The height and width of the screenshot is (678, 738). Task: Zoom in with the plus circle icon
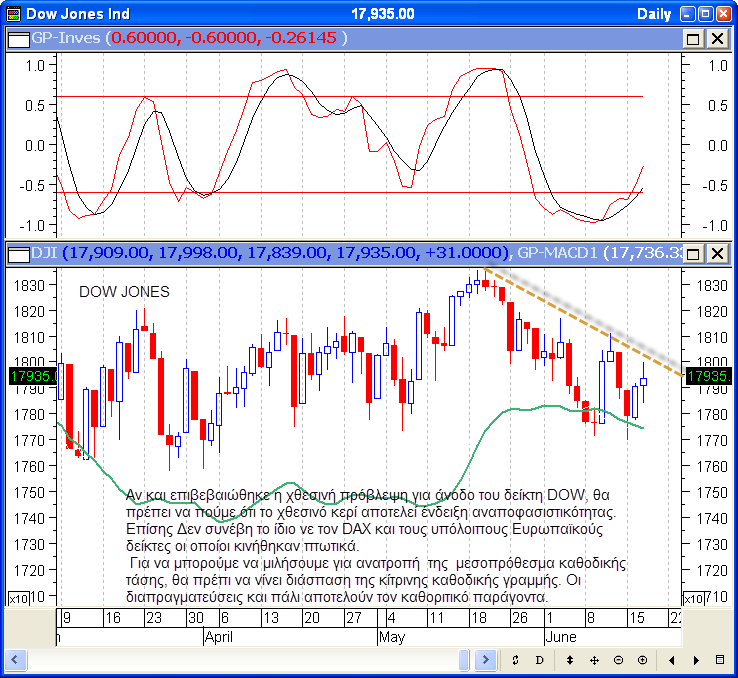(642, 660)
